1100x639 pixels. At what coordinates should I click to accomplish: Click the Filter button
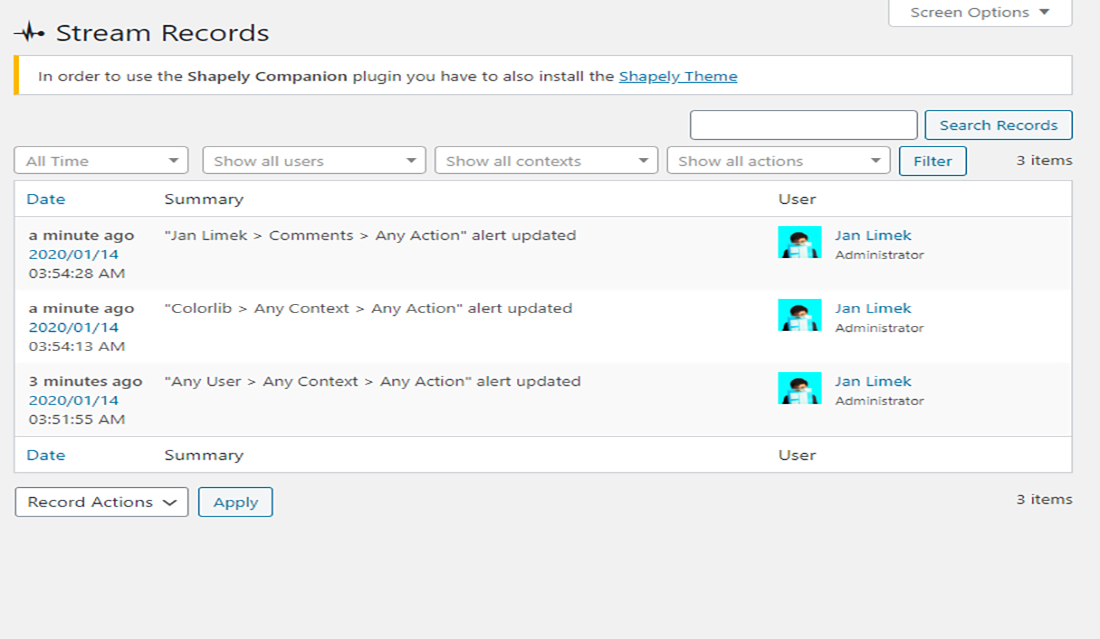(x=932, y=161)
